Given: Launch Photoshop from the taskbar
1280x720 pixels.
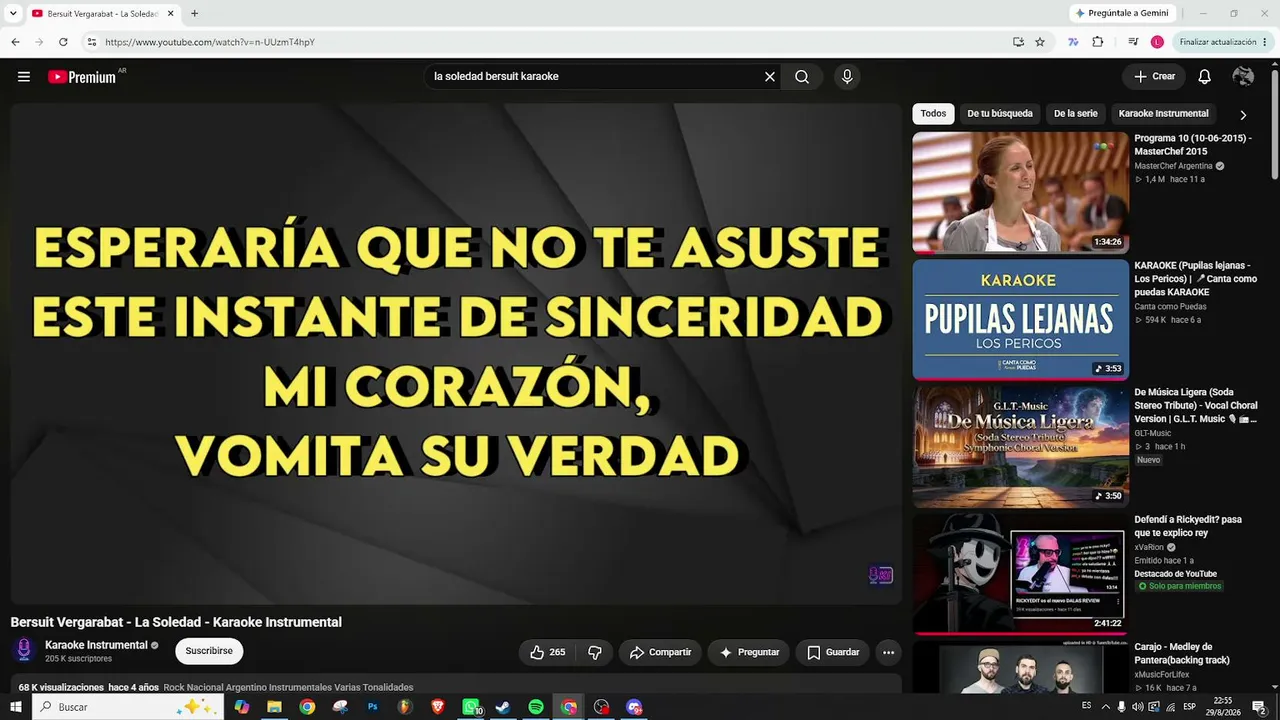Looking at the screenshot, I should tap(372, 707).
